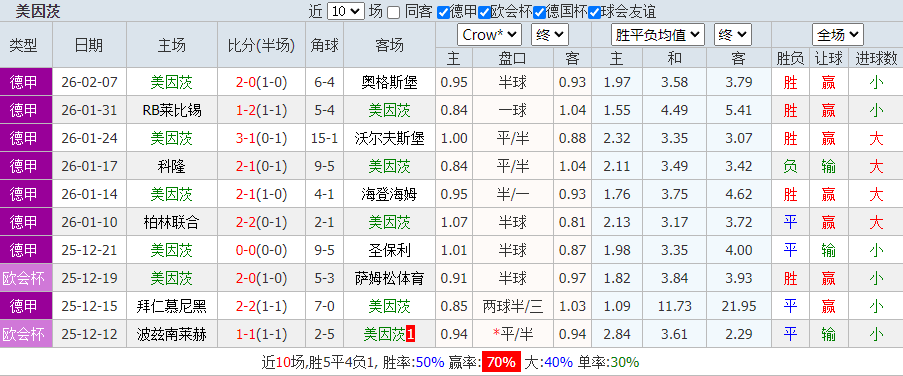Screen dimensions: 903x376
Task: Click the 胜率 50% summary value
Action: point(430,362)
